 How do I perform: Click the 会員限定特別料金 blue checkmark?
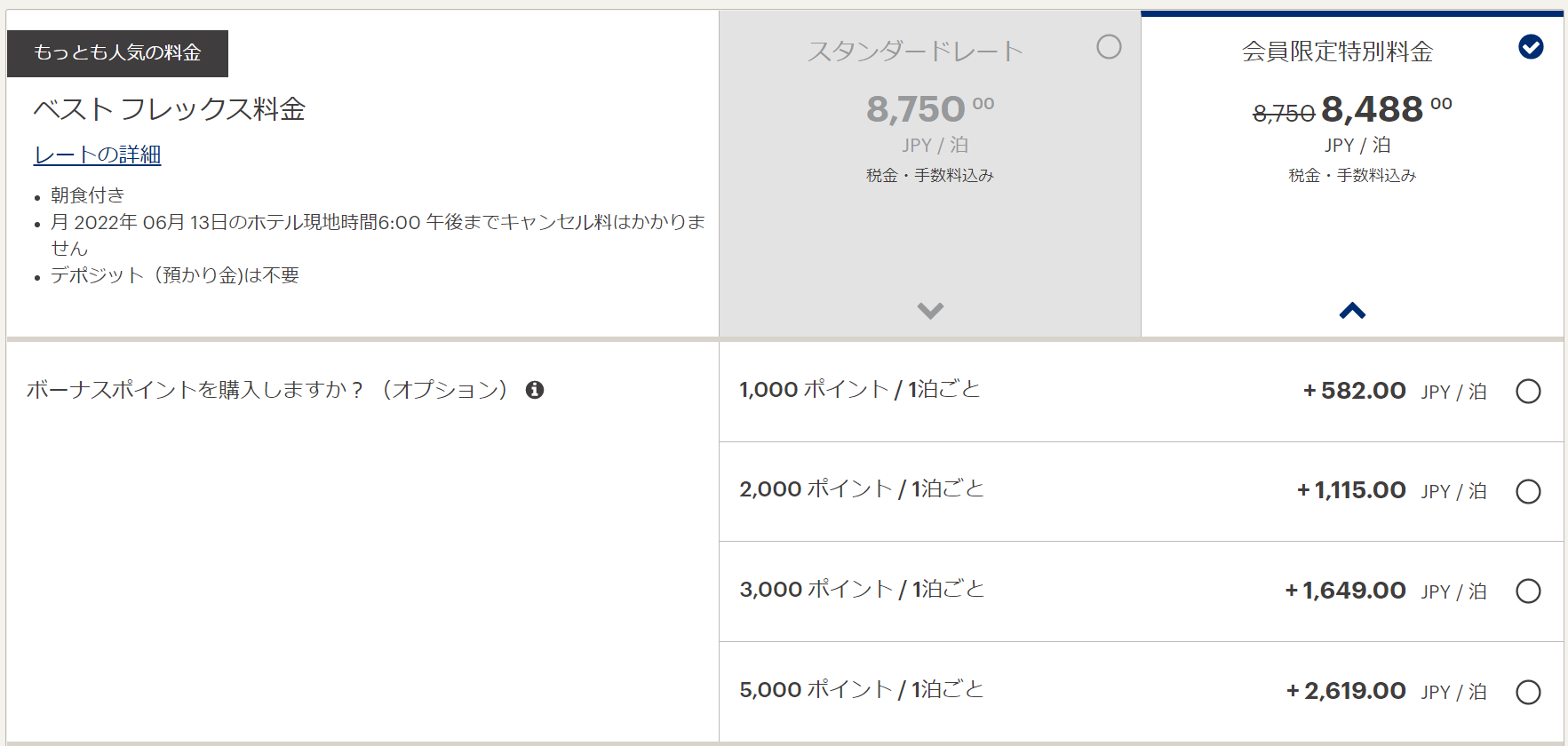click(1531, 47)
